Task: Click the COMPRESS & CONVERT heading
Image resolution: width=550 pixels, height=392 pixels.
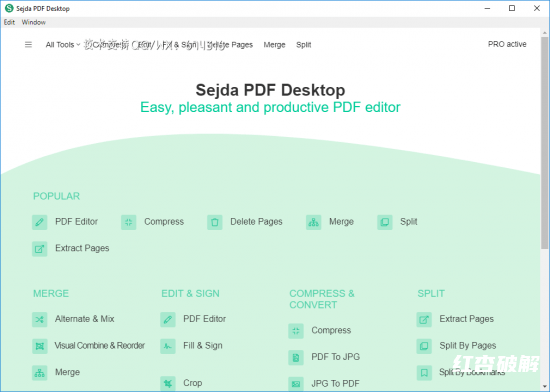Action: [x=322, y=299]
